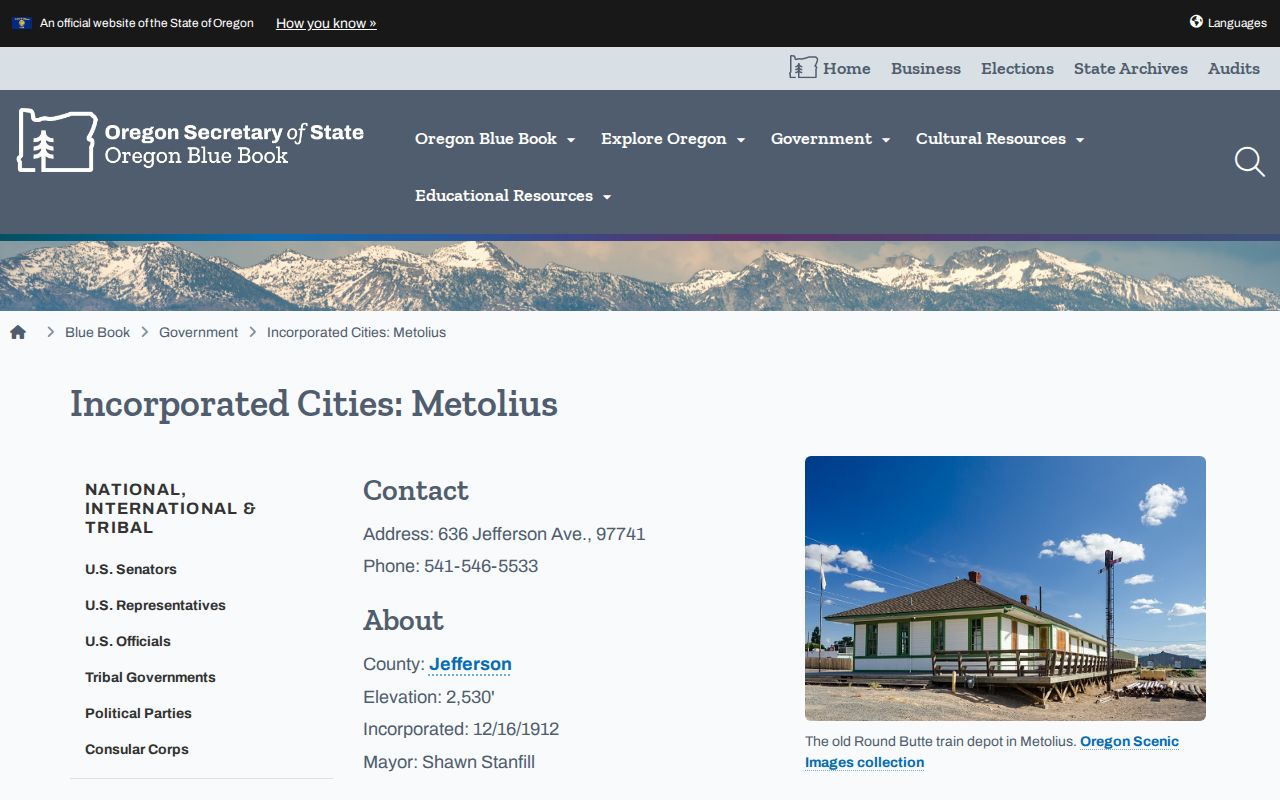This screenshot has width=1280, height=800.
Task: Click the Incorporated Cities: Metolius breadcrumb text
Action: coord(356,332)
